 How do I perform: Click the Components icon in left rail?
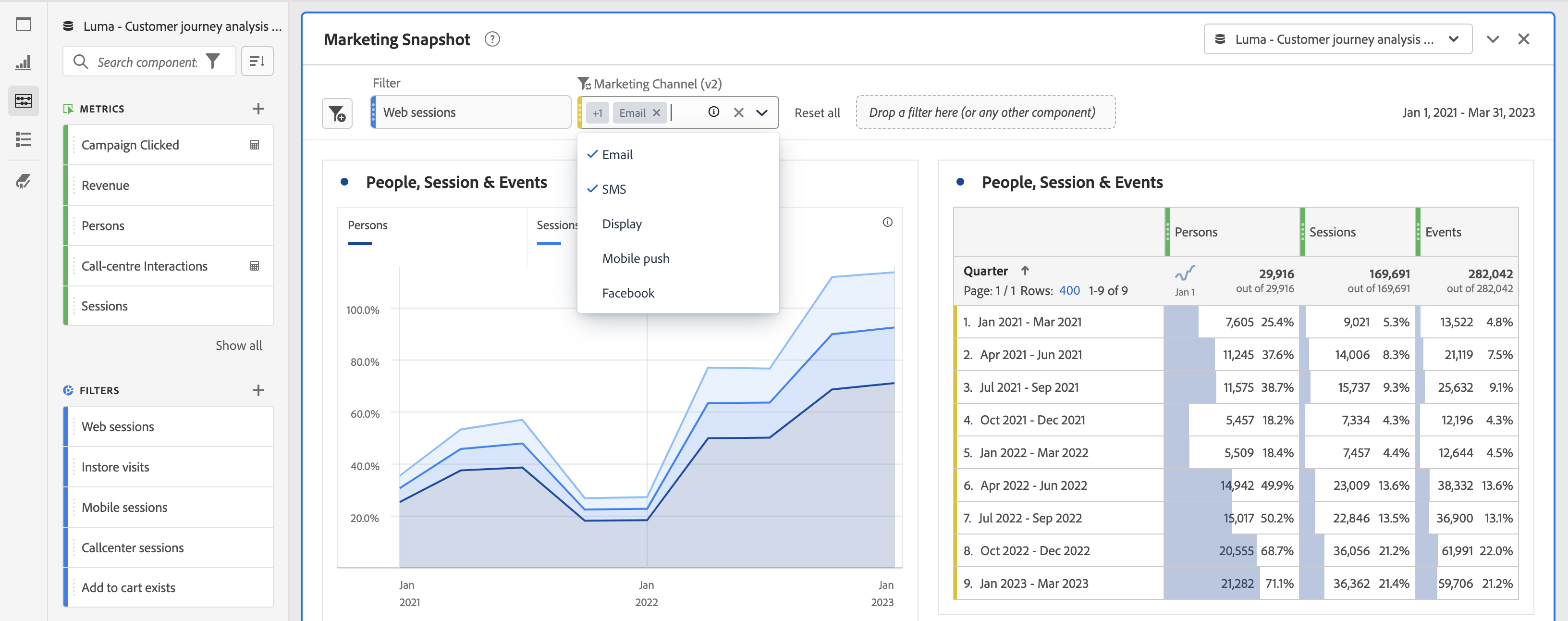23,100
